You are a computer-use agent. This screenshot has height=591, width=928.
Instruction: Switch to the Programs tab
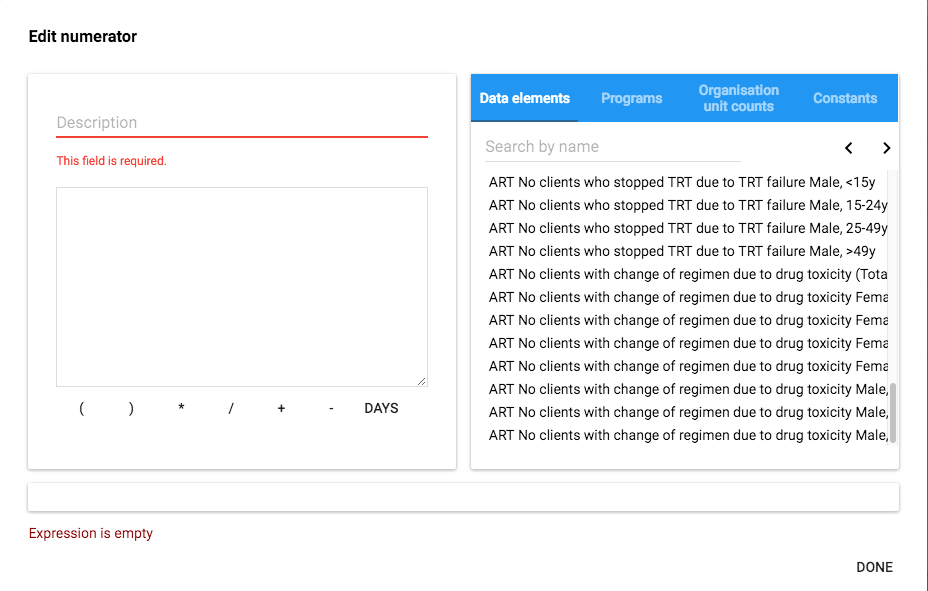pyautogui.click(x=631, y=98)
